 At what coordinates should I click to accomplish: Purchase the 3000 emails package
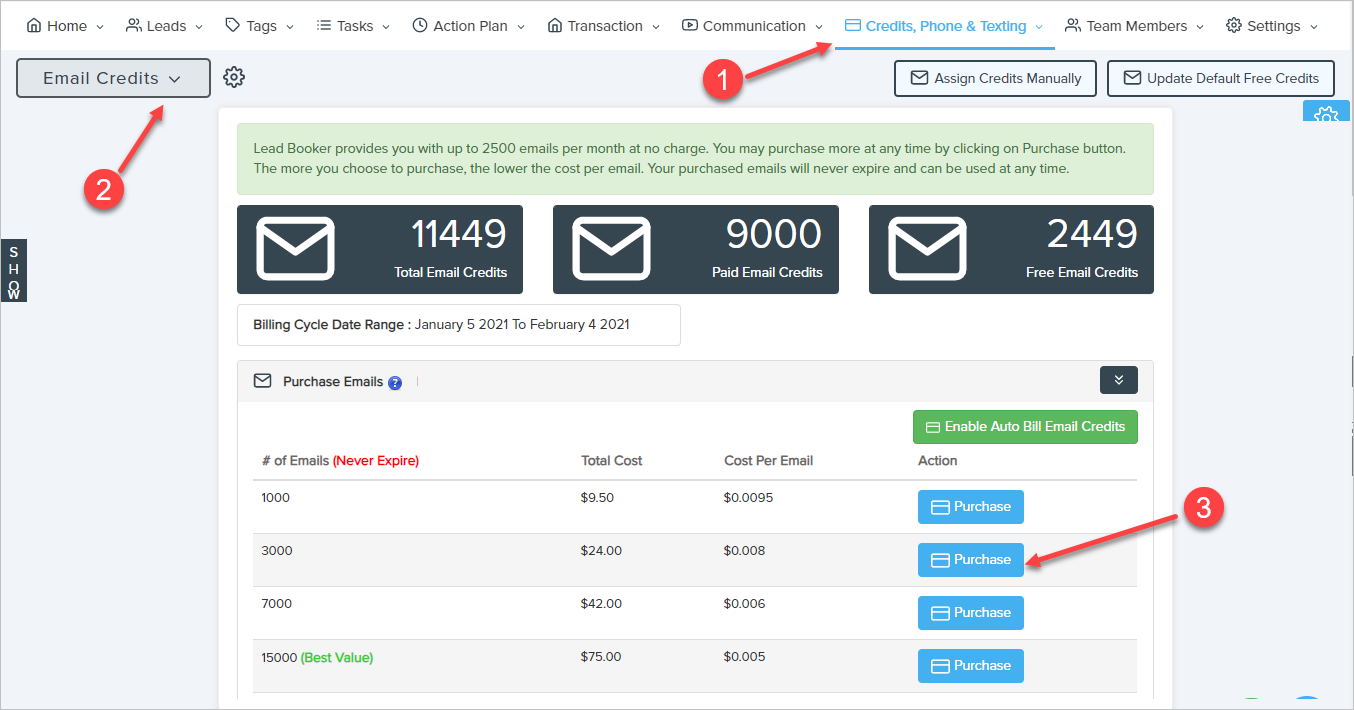pyautogui.click(x=970, y=560)
